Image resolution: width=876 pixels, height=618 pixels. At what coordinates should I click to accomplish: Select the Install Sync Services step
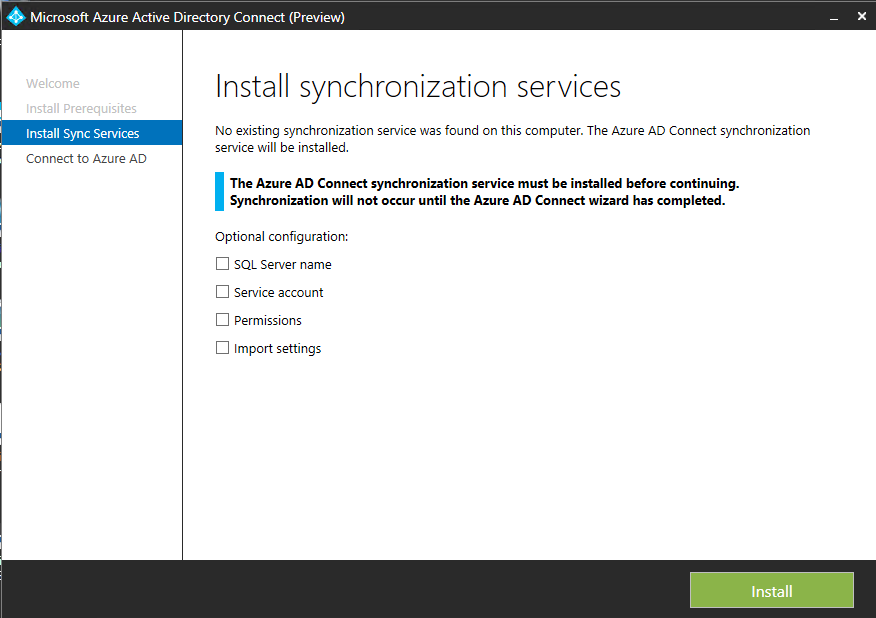[x=83, y=134]
